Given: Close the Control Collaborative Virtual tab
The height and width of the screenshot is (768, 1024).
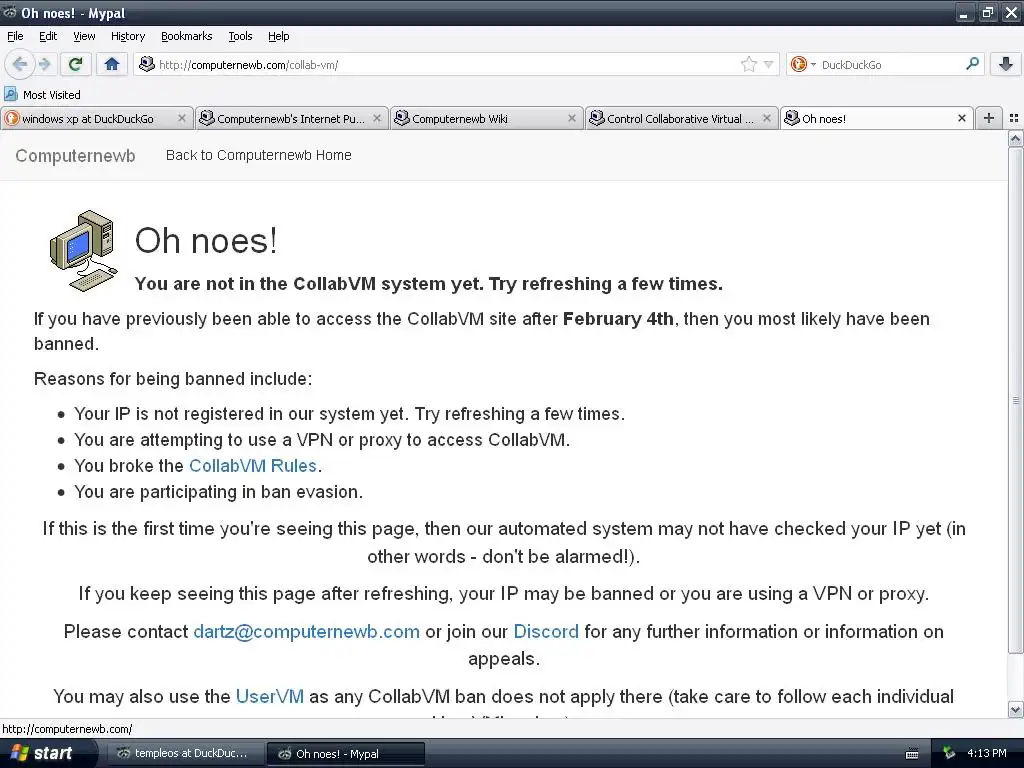Looking at the screenshot, I should (x=767, y=118).
